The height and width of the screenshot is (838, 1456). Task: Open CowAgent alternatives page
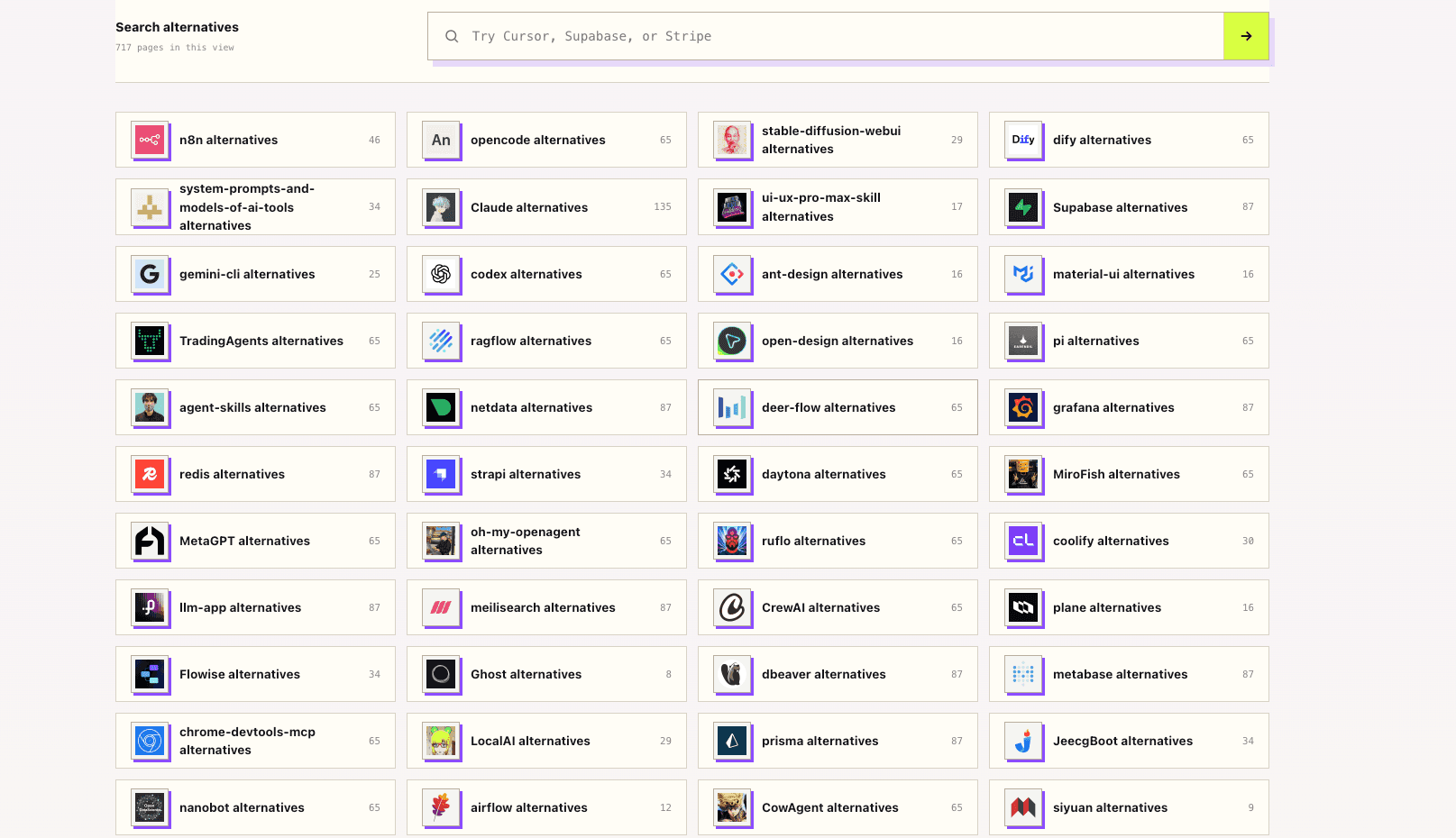pos(838,807)
